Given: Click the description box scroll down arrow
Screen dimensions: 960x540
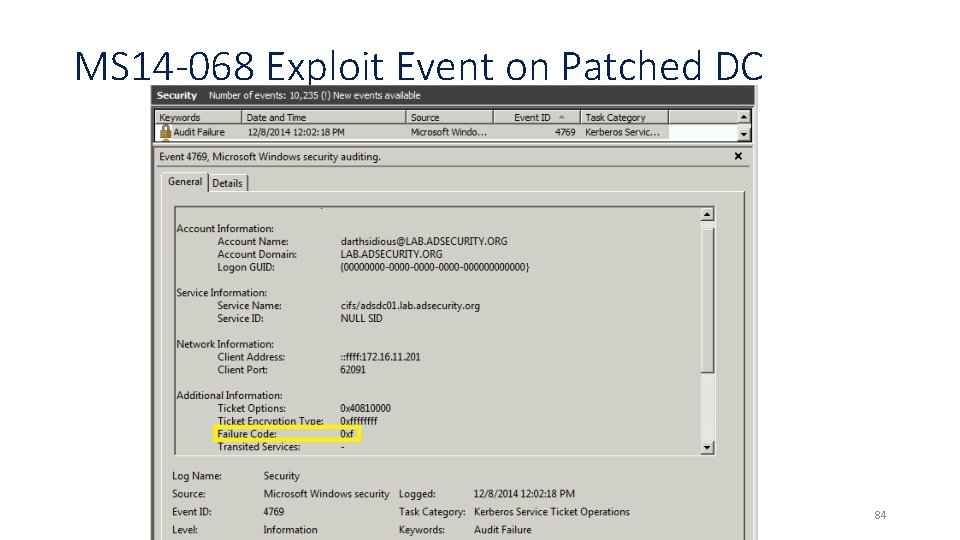Looking at the screenshot, I should [x=707, y=448].
